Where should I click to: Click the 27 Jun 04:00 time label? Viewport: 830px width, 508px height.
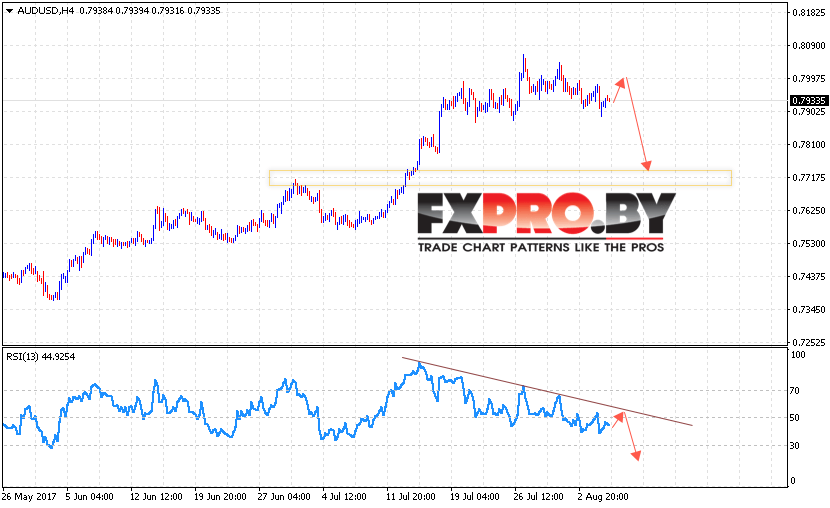pyautogui.click(x=284, y=497)
